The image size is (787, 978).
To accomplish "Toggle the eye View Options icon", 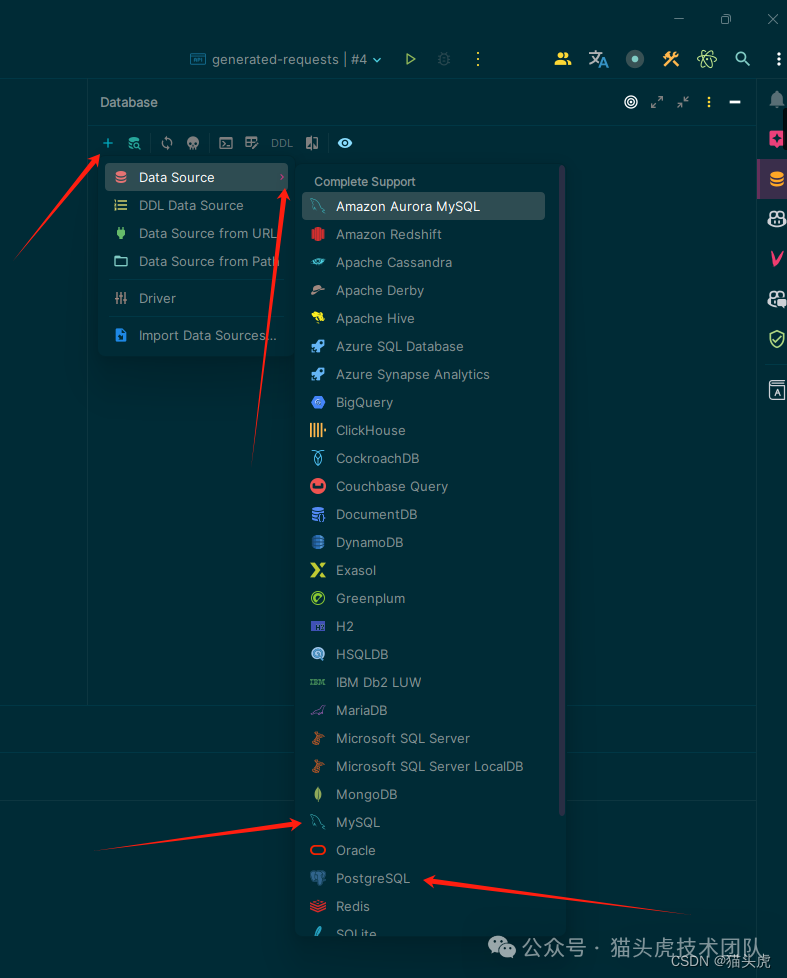I will (345, 143).
